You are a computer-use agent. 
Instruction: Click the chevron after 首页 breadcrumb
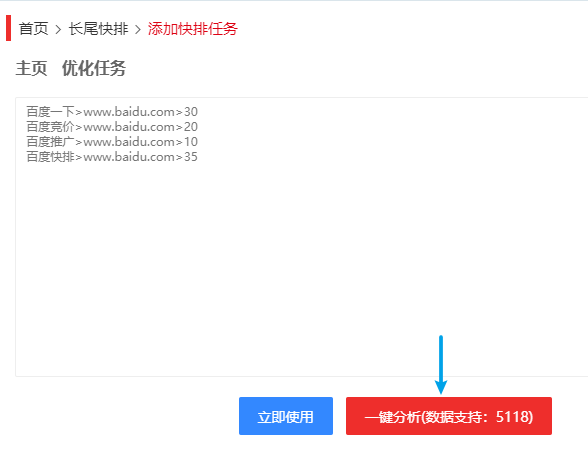[58, 29]
